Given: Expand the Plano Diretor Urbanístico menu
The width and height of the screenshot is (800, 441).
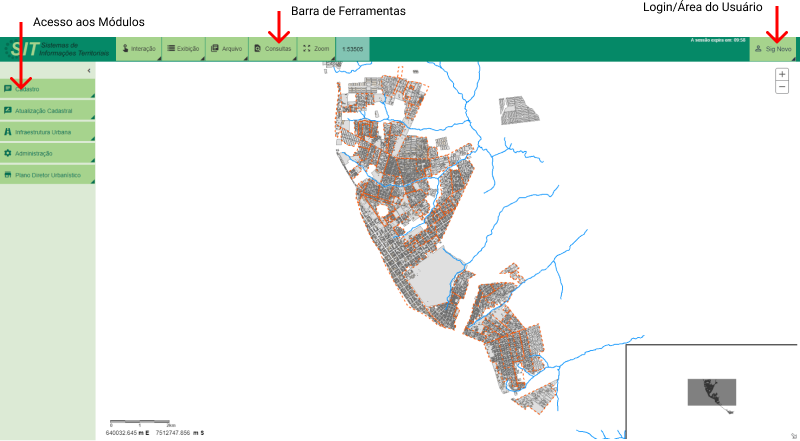Looking at the screenshot, I should tap(48, 174).
